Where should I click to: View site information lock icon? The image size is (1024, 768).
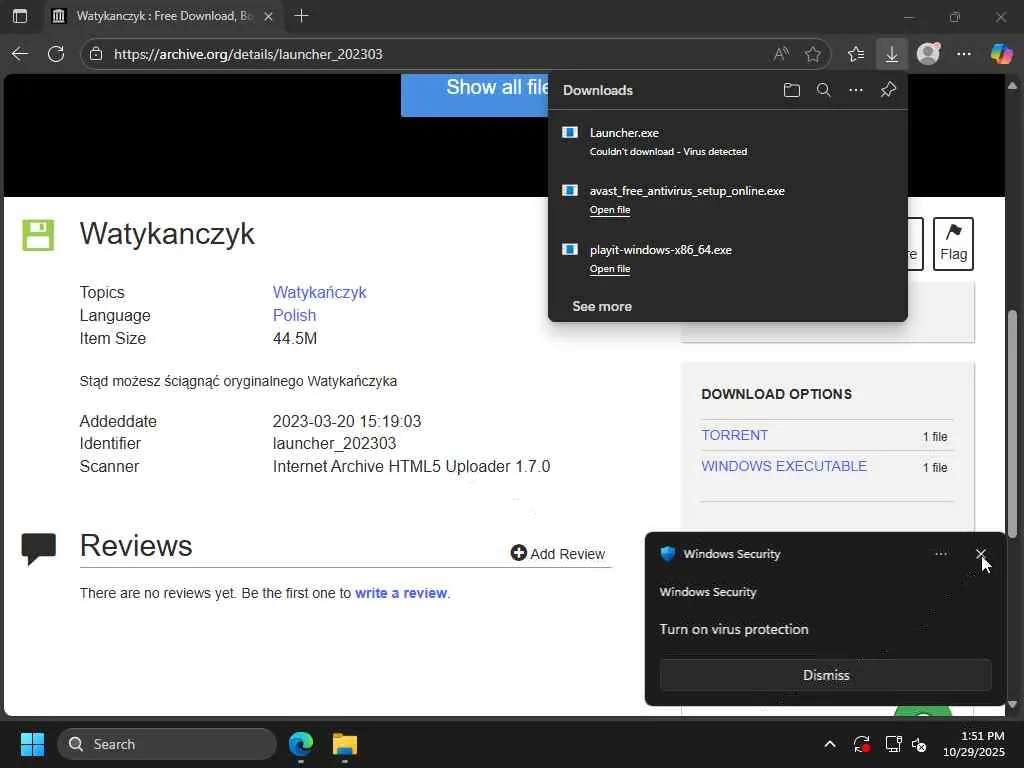point(96,54)
